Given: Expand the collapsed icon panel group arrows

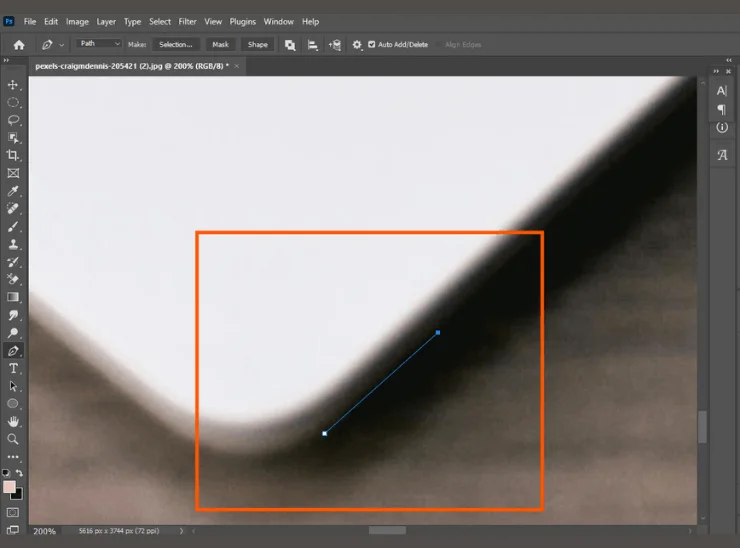Looking at the screenshot, I should pyautogui.click(x=716, y=71).
